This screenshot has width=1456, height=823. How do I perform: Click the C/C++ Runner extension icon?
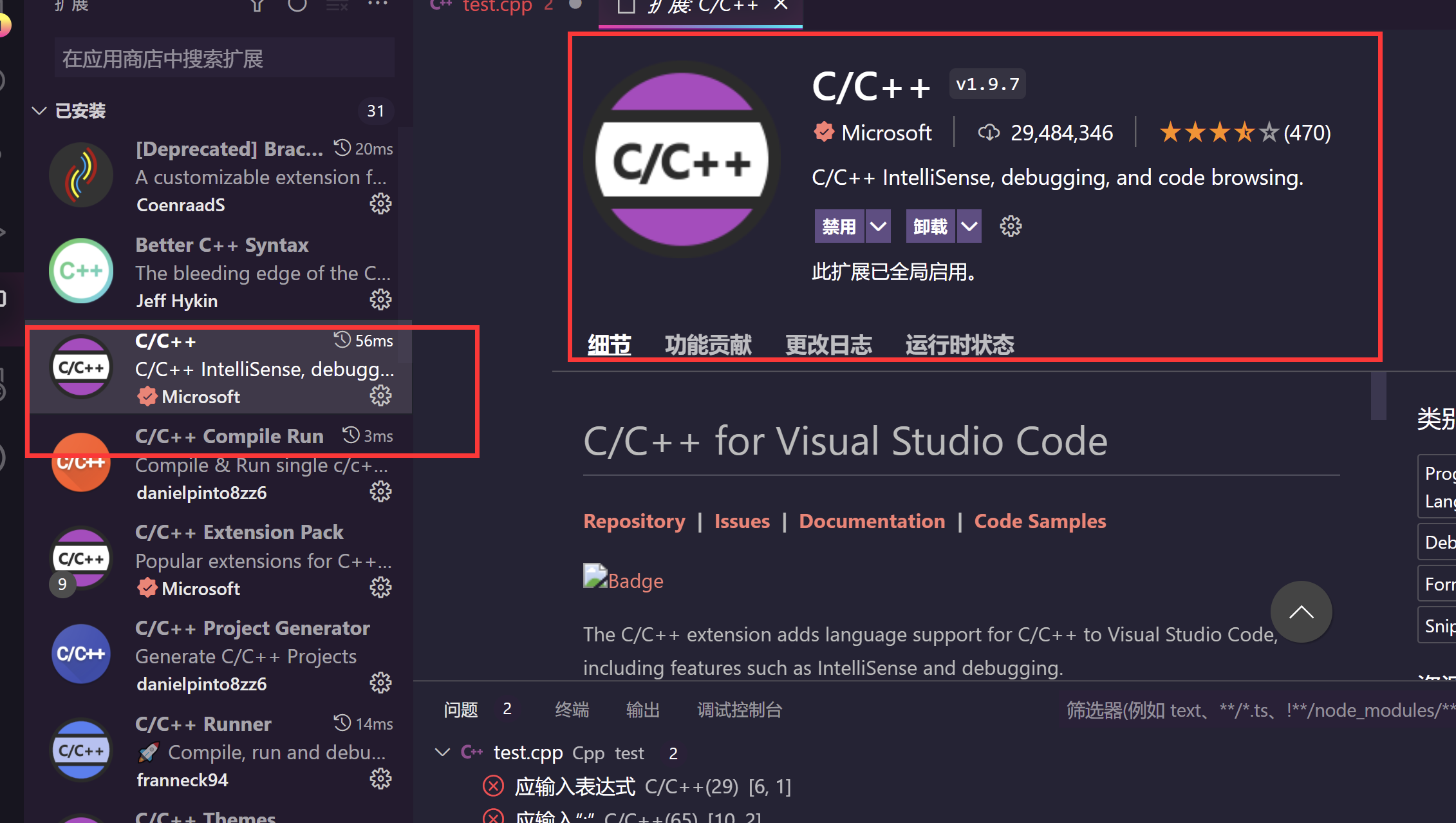(x=81, y=750)
